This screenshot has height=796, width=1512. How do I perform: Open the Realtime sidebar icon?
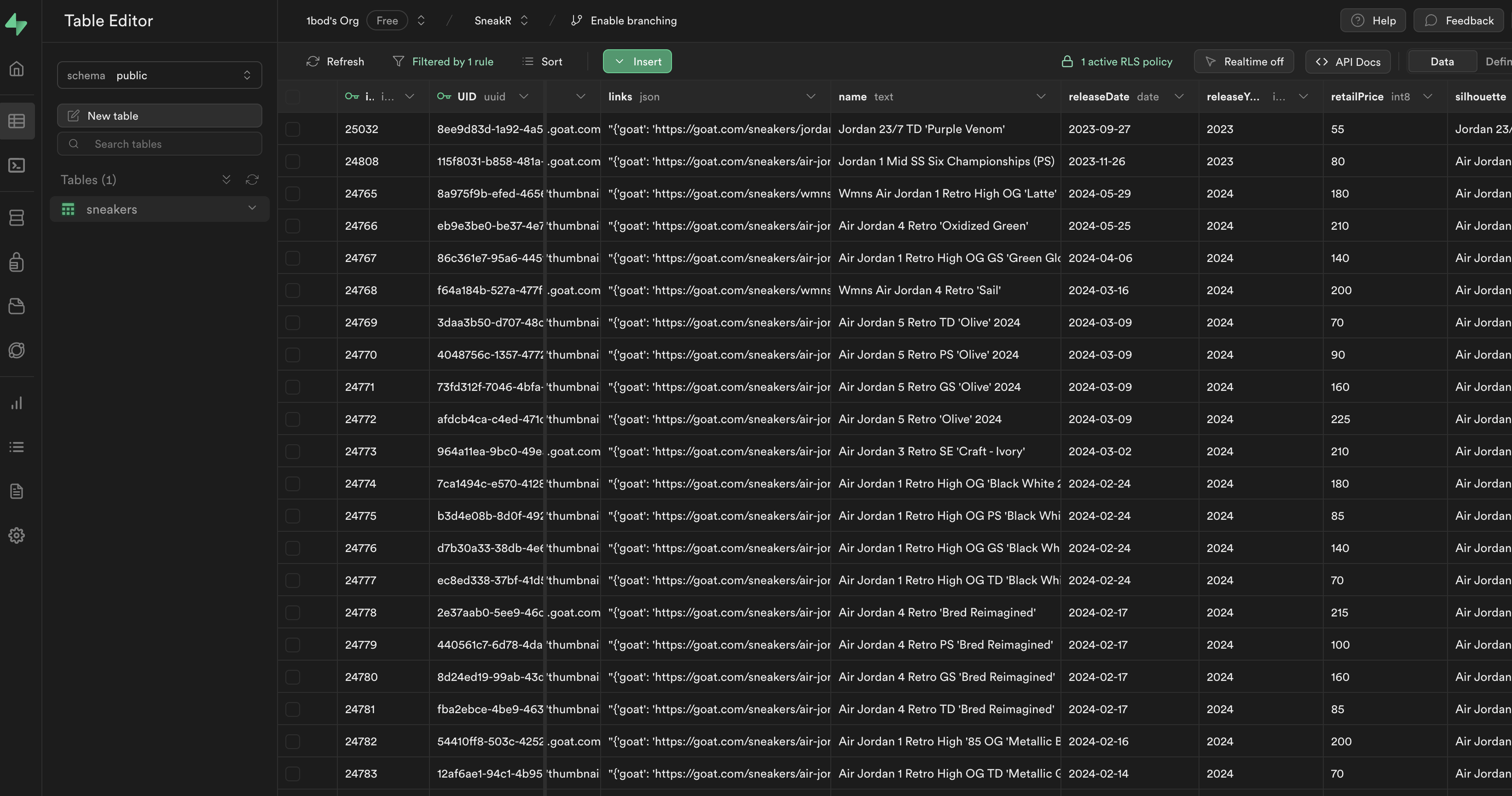(17, 350)
